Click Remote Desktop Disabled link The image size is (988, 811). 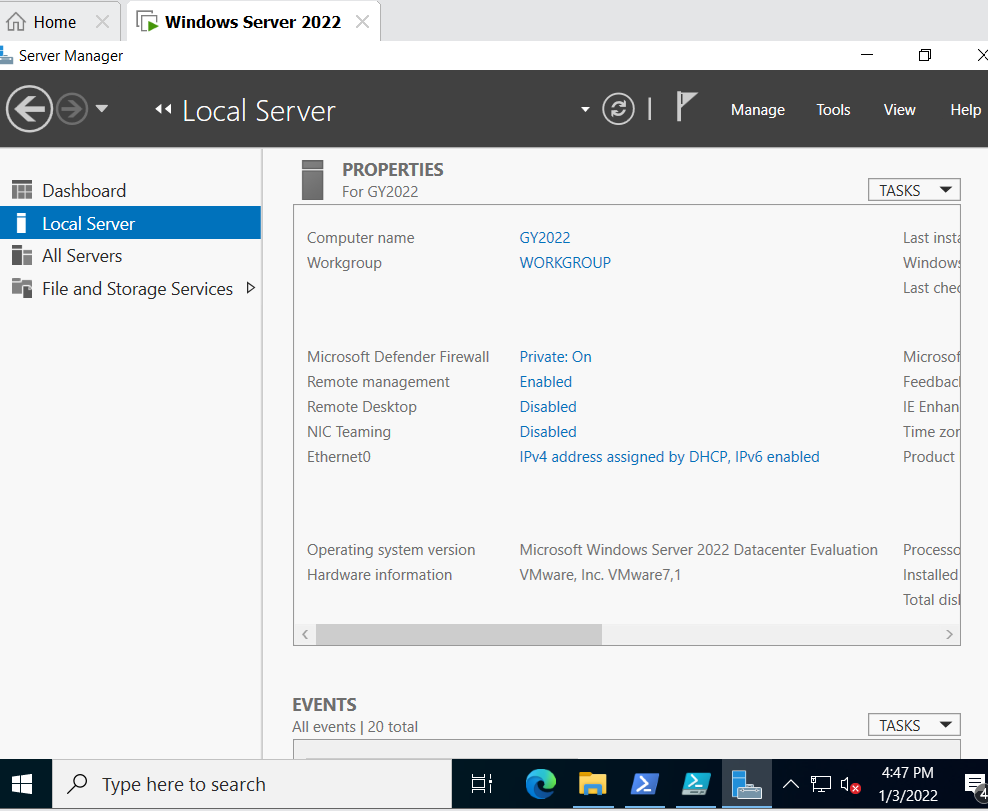pos(548,407)
